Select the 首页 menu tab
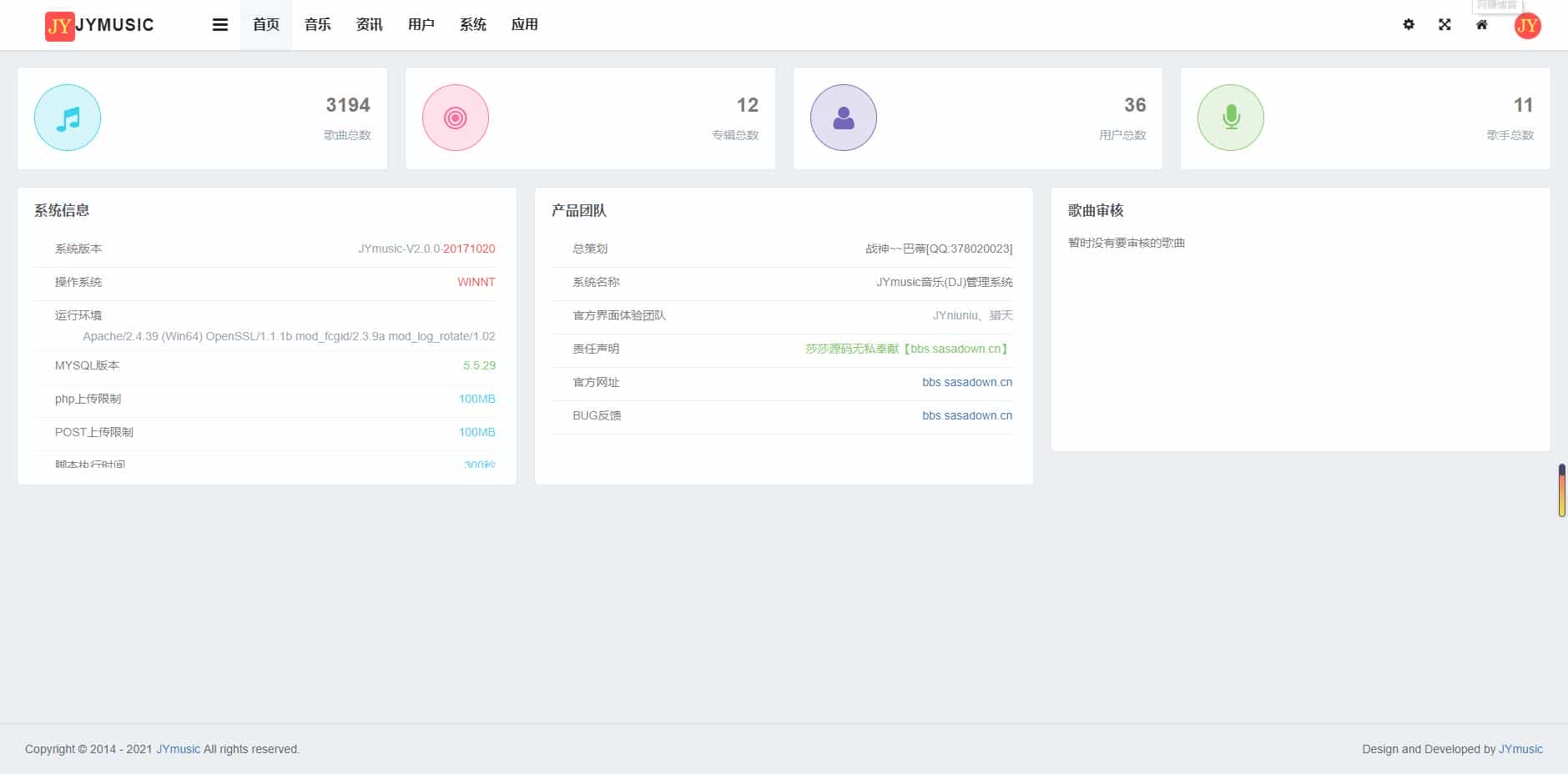1568x774 pixels. pos(266,25)
